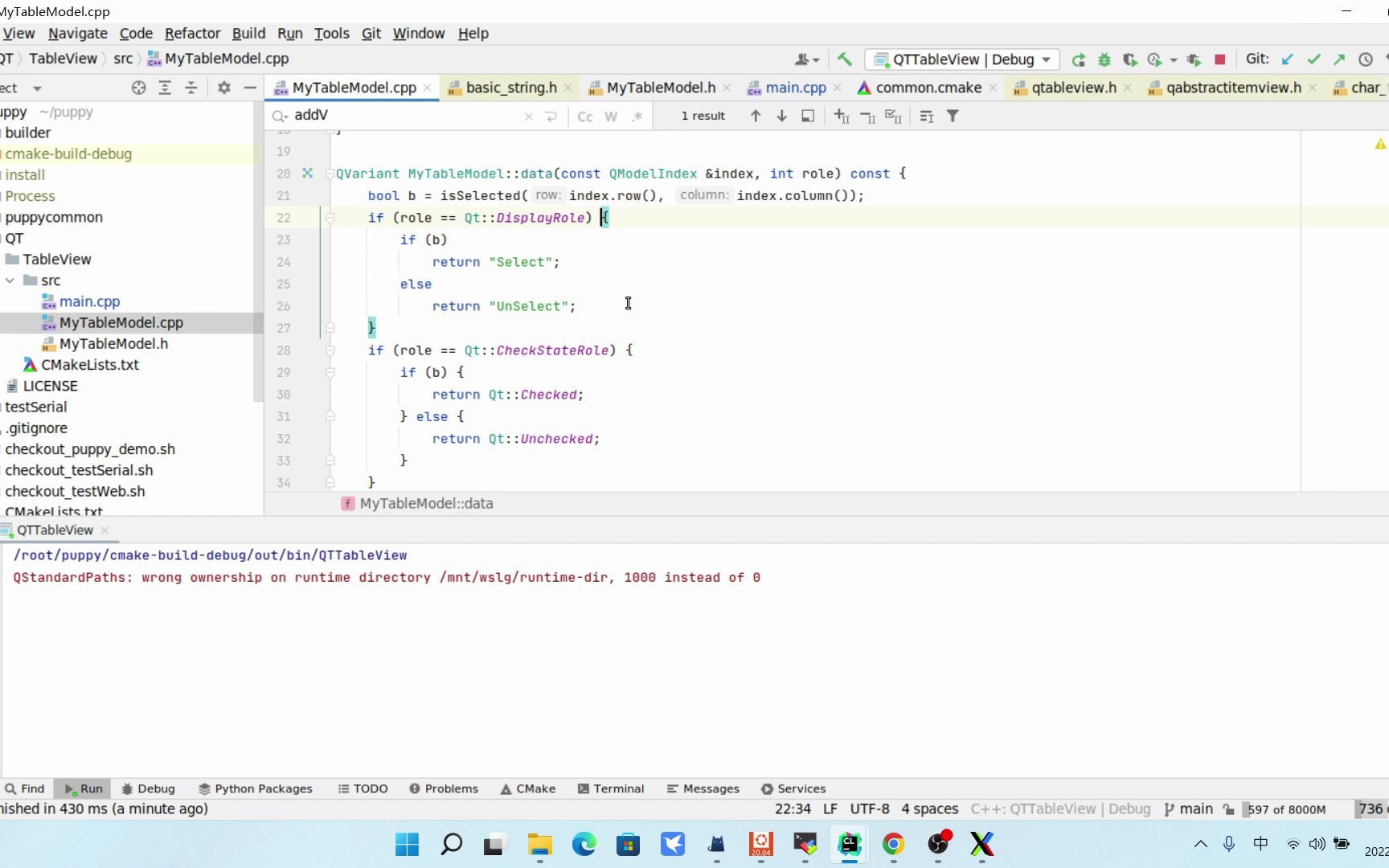
Task: Click the main Git branch in status bar
Action: point(1189,809)
